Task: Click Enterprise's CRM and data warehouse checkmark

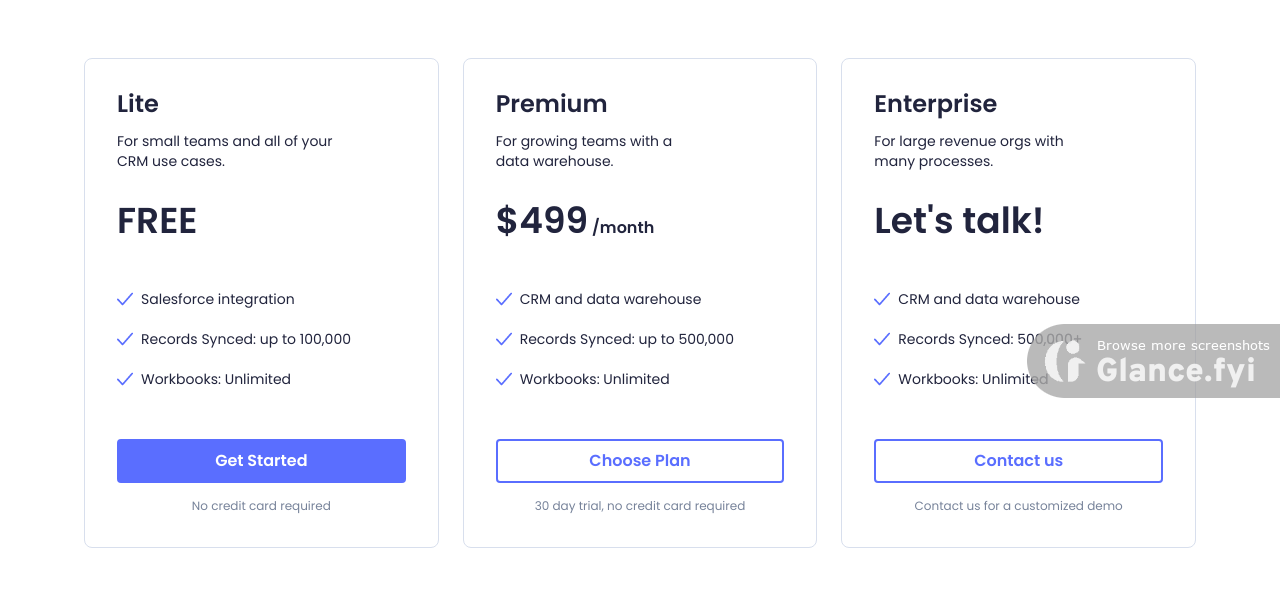Action: click(882, 299)
